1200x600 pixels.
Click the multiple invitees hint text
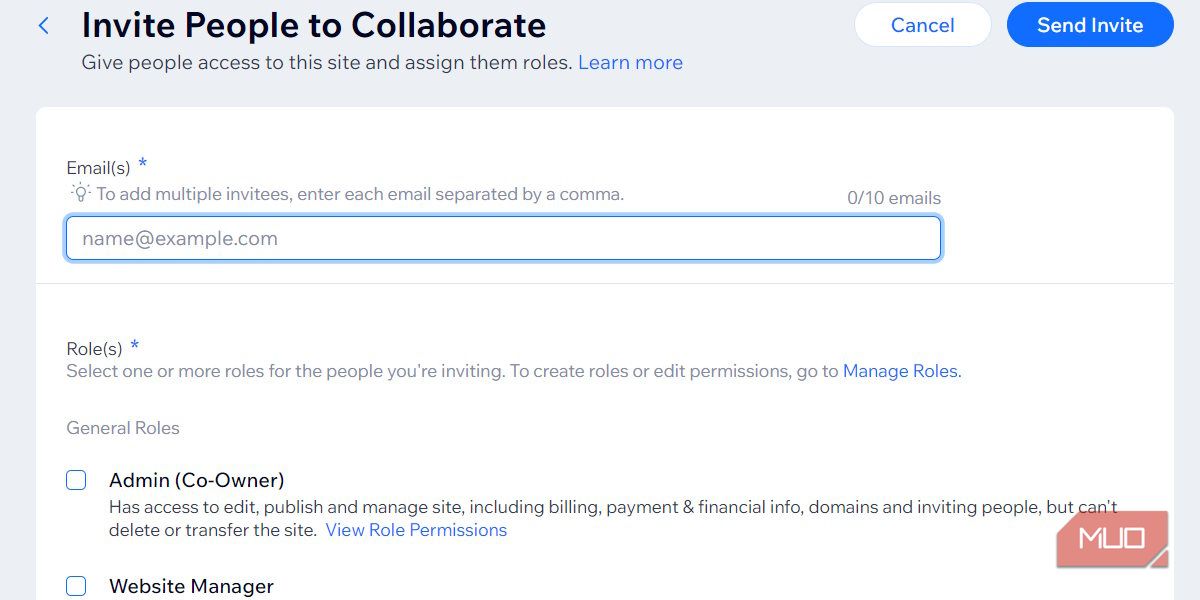coord(360,194)
